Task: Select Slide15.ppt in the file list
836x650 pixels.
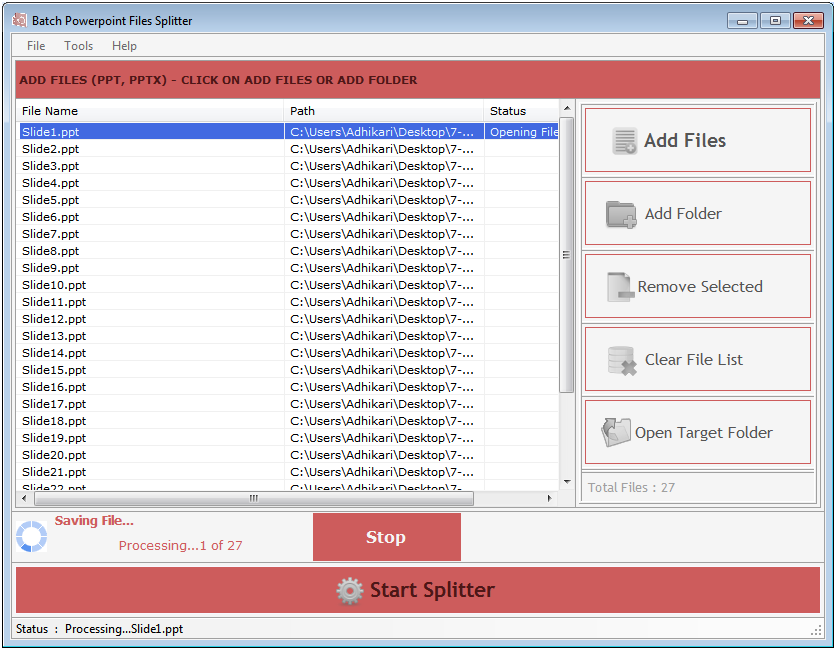Action: 54,371
